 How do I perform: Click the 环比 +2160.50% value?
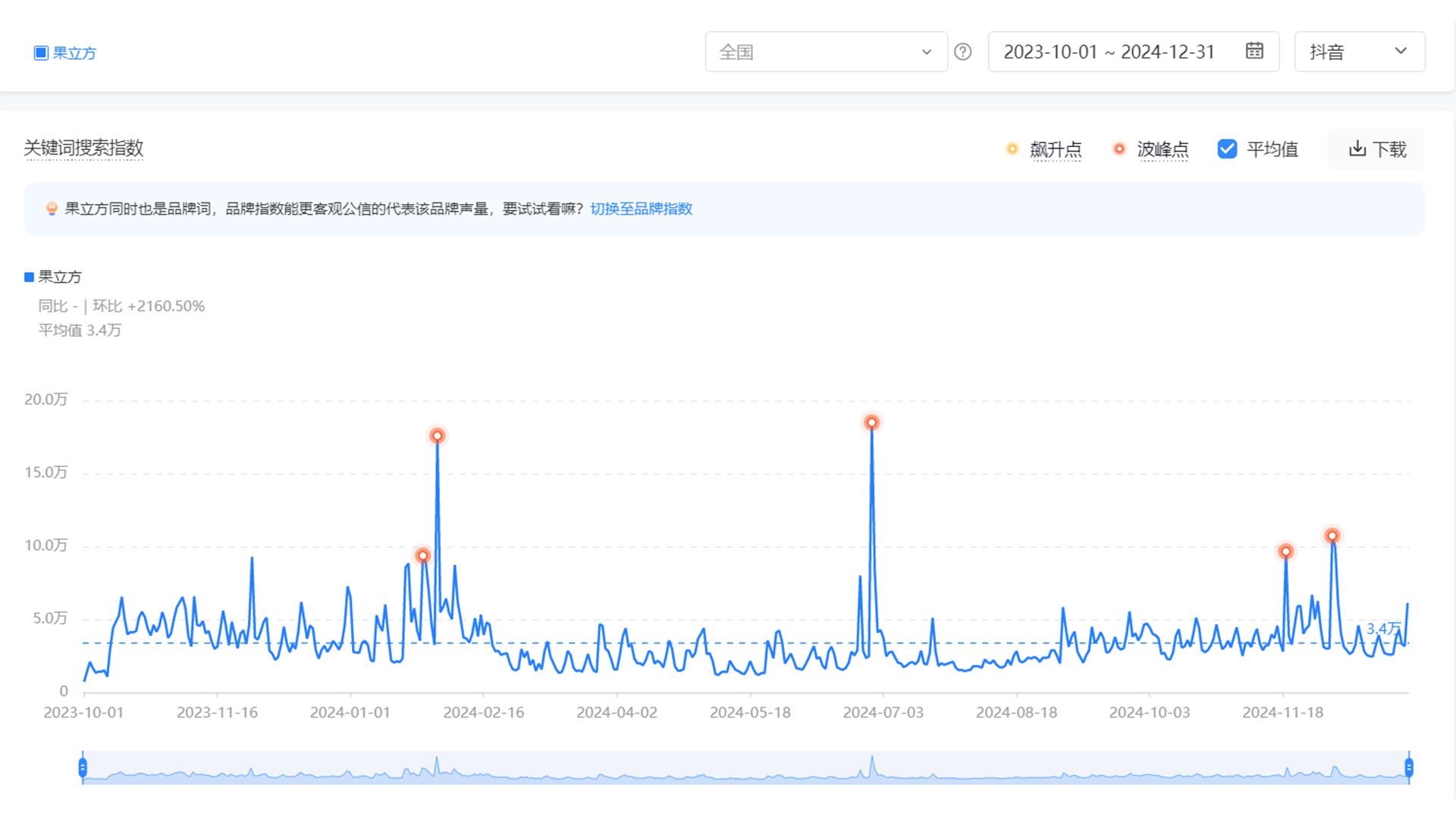click(x=149, y=306)
